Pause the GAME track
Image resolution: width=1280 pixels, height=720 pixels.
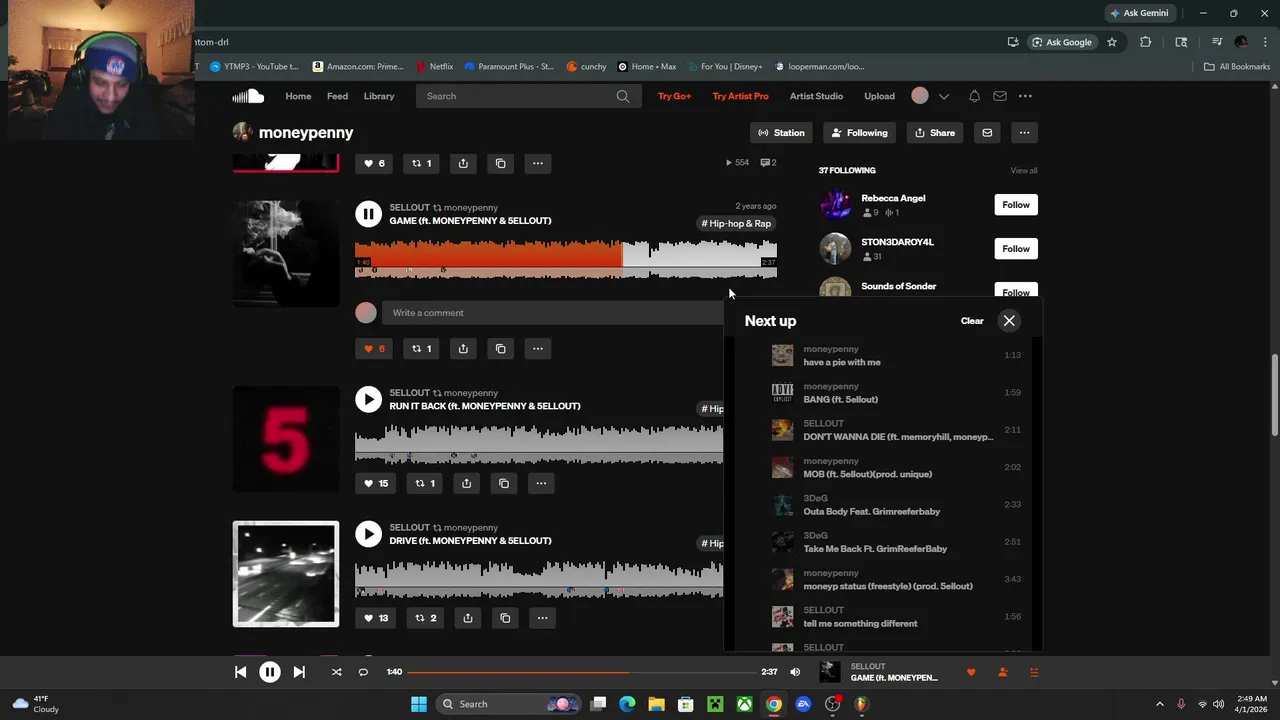point(368,214)
